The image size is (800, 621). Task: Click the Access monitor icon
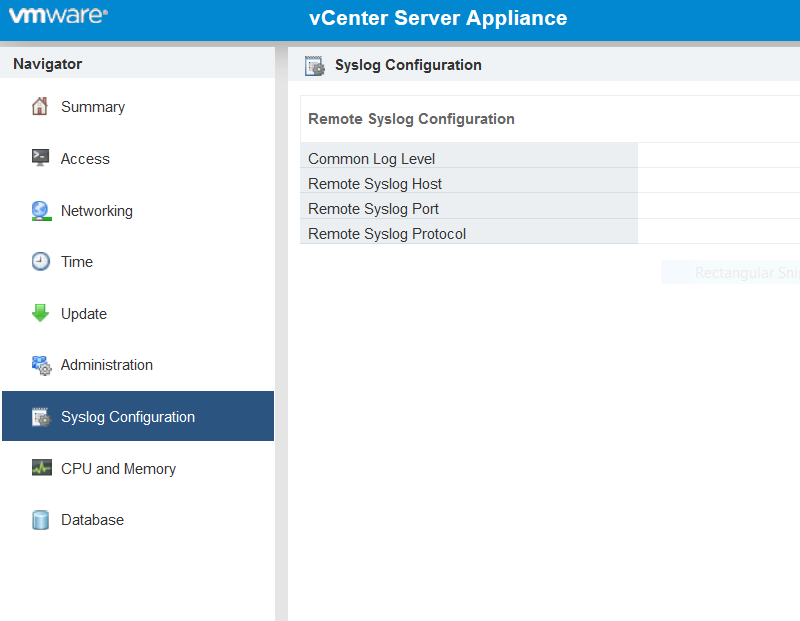[41, 158]
